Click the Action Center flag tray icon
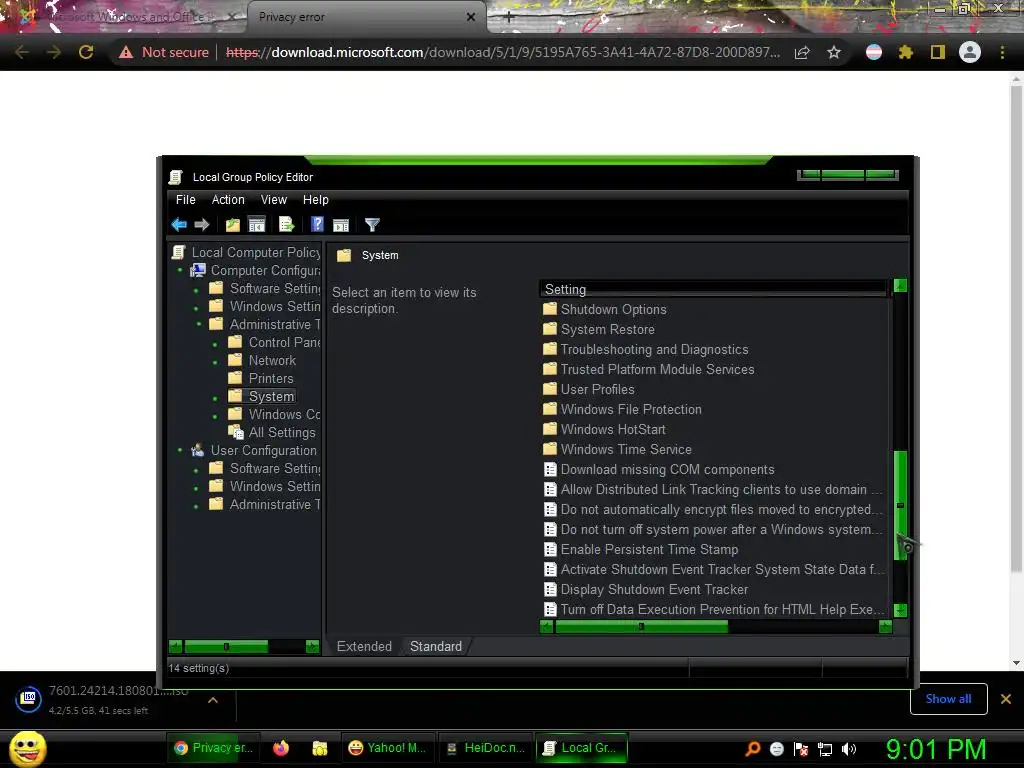The height and width of the screenshot is (768, 1024). [801, 749]
